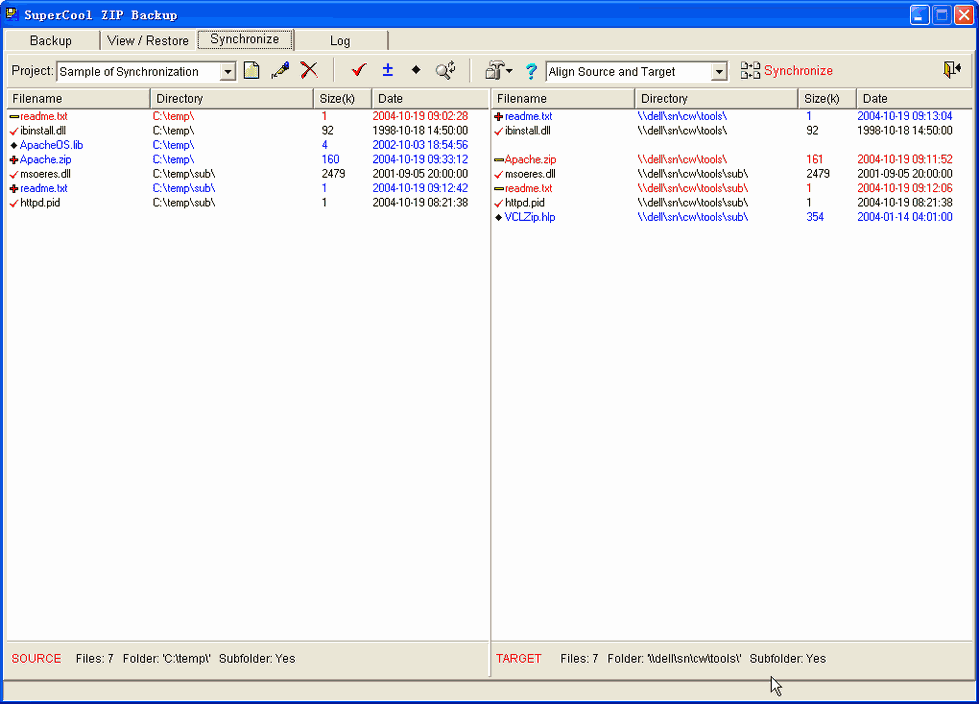Click the target Date column header

click(x=913, y=99)
